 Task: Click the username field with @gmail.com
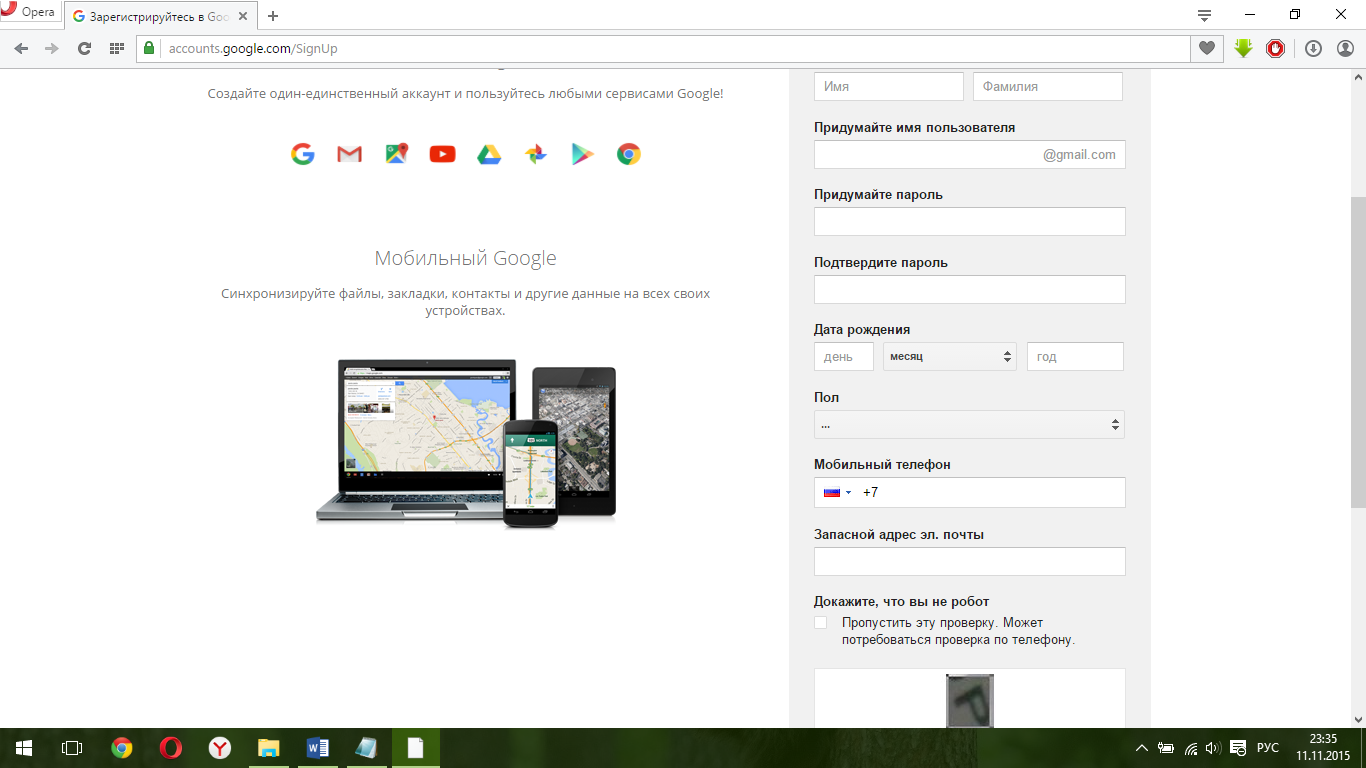pos(970,154)
